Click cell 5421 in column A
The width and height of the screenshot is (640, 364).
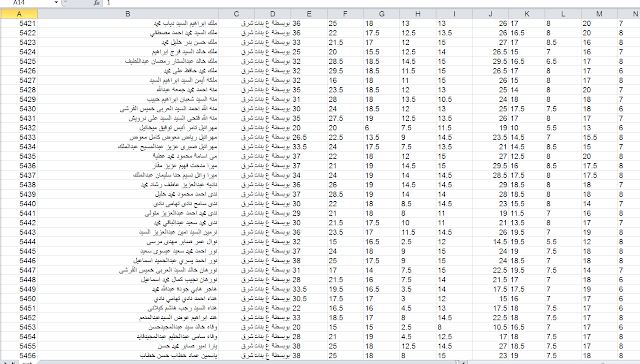[x=19, y=24]
